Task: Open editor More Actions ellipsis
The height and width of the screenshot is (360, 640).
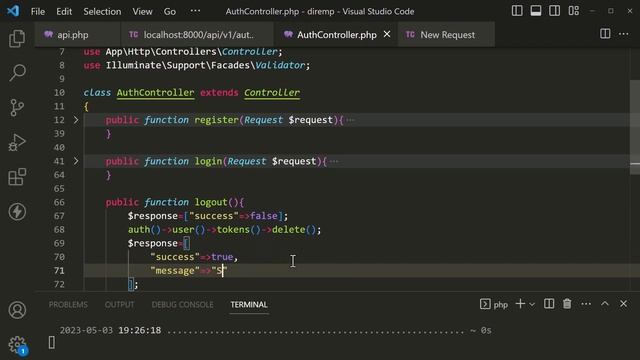Action: tap(623, 34)
